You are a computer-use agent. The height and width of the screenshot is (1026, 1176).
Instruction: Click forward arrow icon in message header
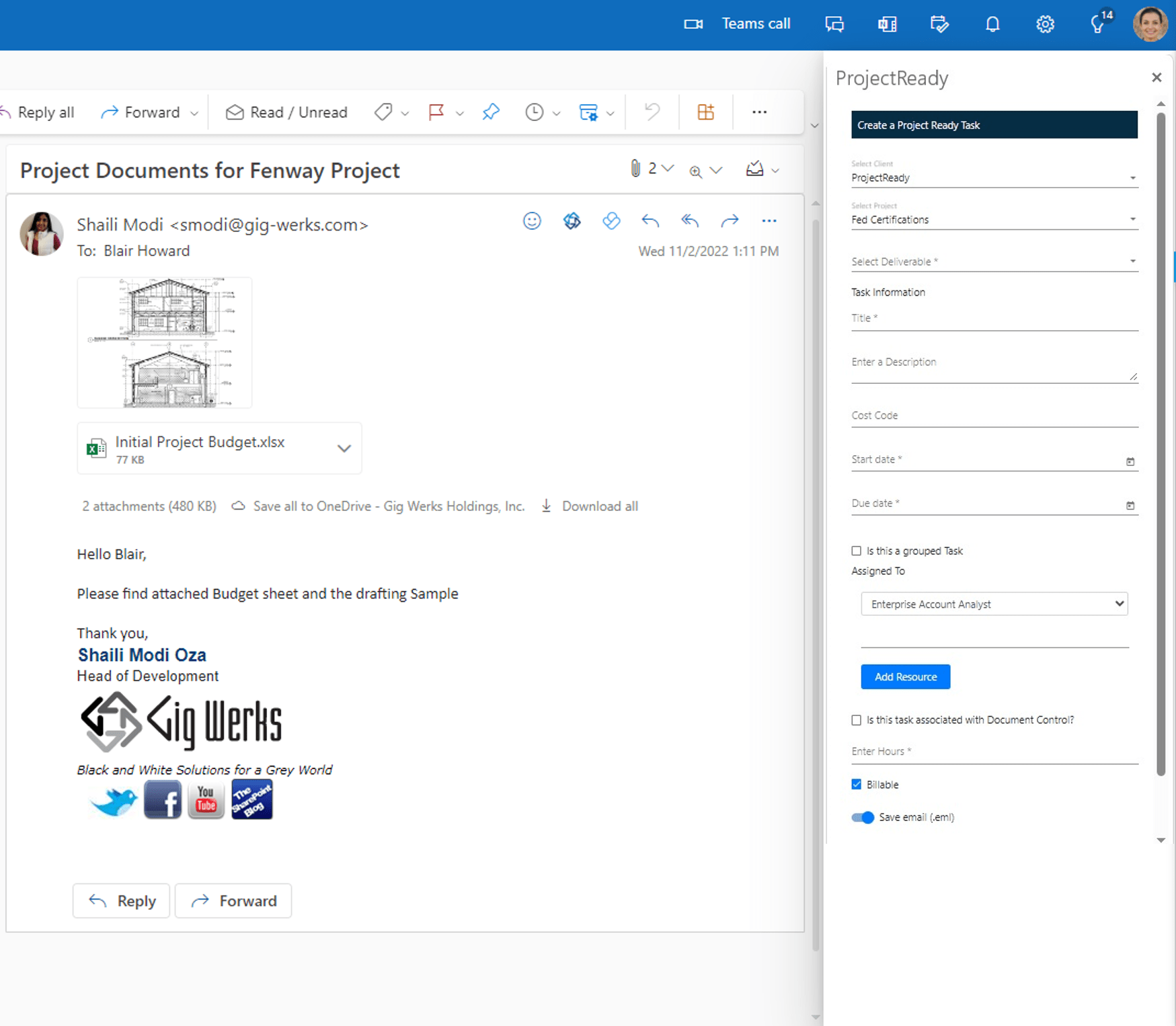pyautogui.click(x=730, y=221)
